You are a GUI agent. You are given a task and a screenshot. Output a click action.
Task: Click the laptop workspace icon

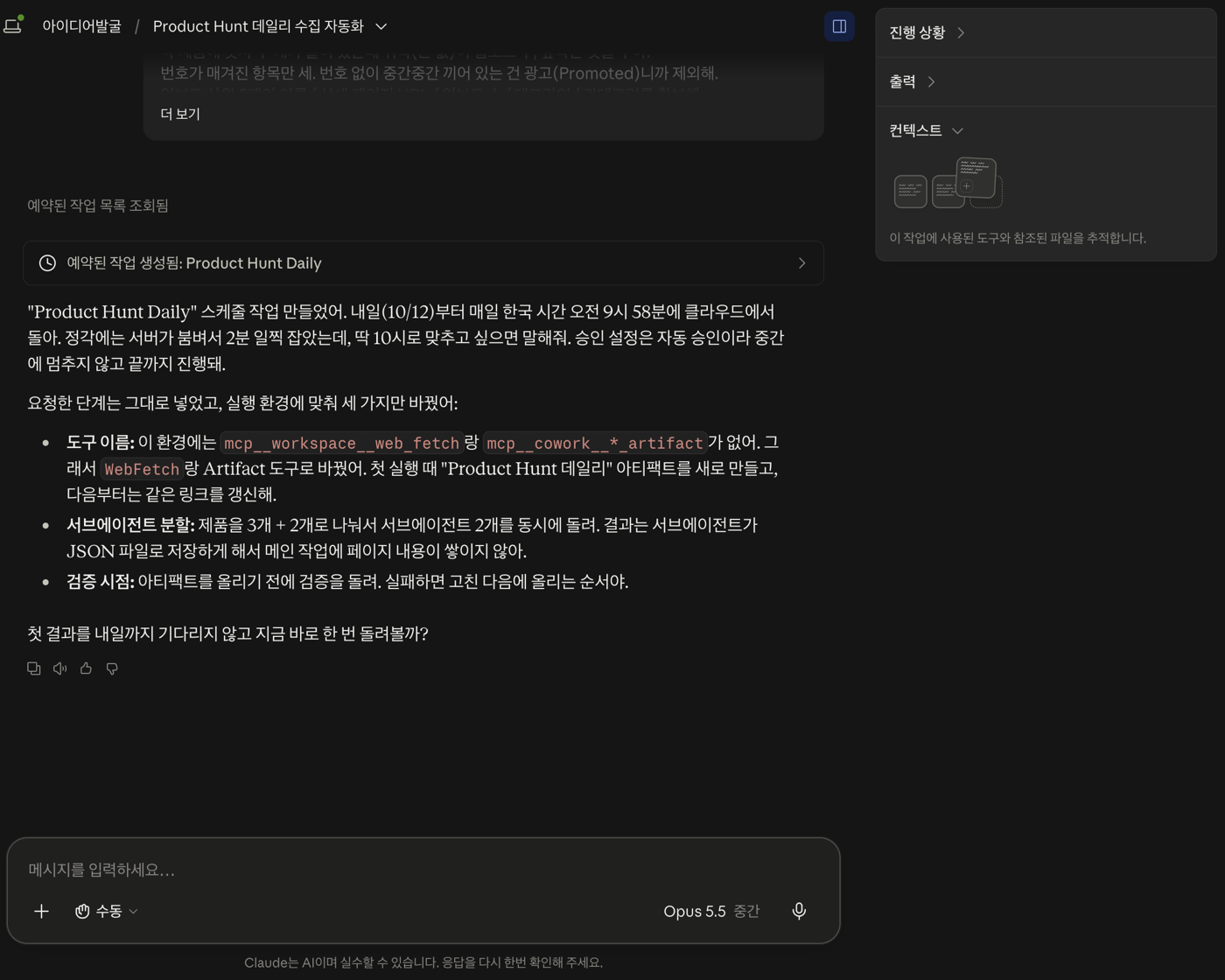point(13,25)
